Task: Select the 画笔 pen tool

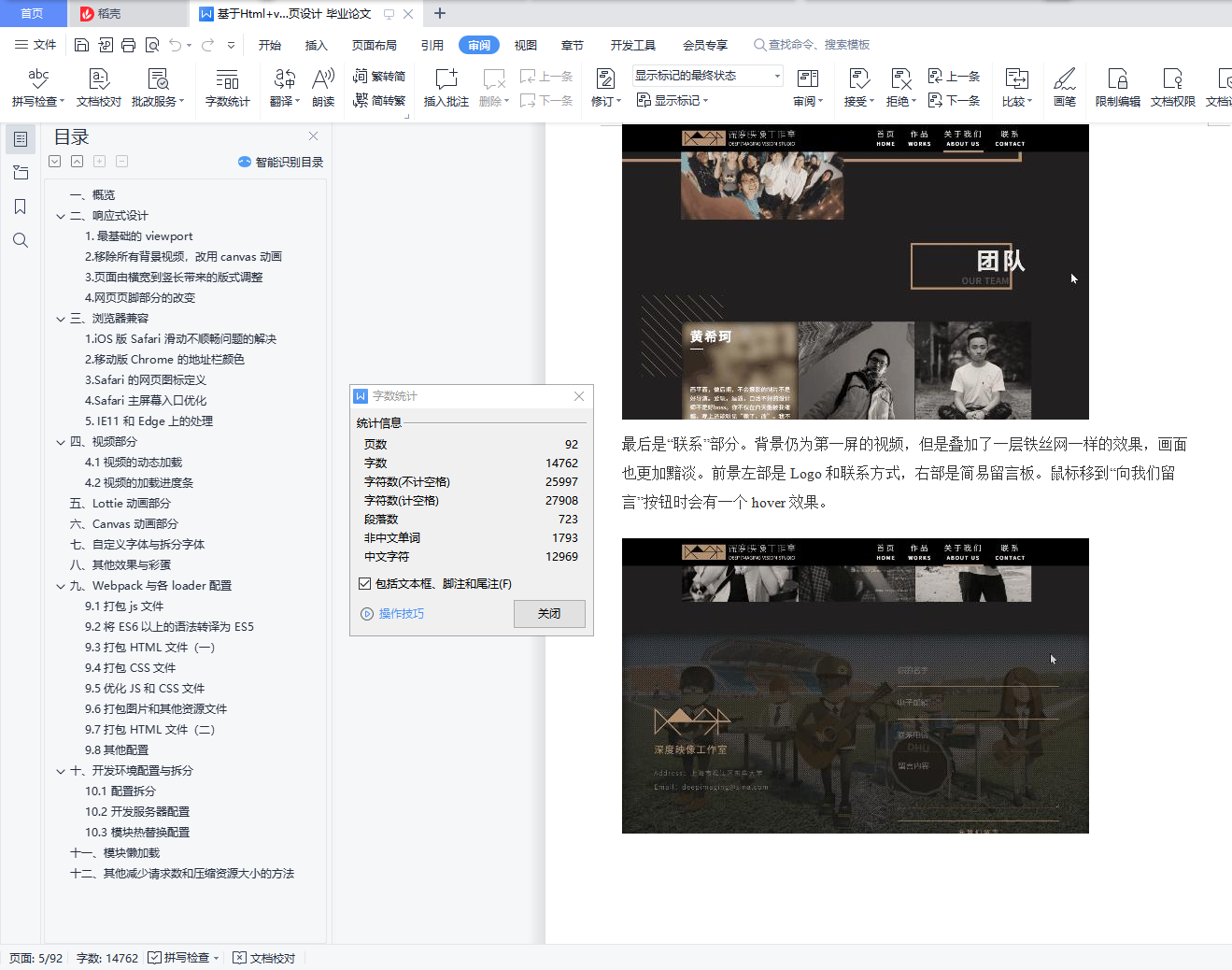Action: 1065,88
